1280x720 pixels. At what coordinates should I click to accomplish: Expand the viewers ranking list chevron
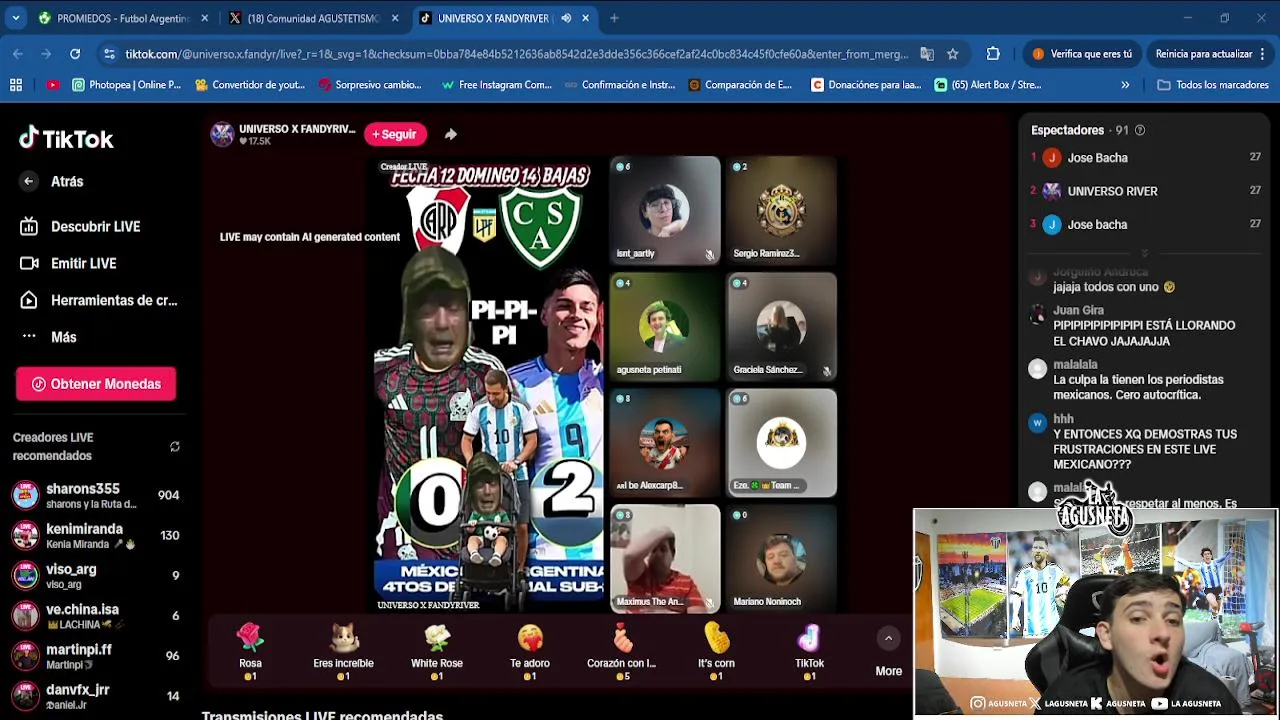tap(1144, 253)
